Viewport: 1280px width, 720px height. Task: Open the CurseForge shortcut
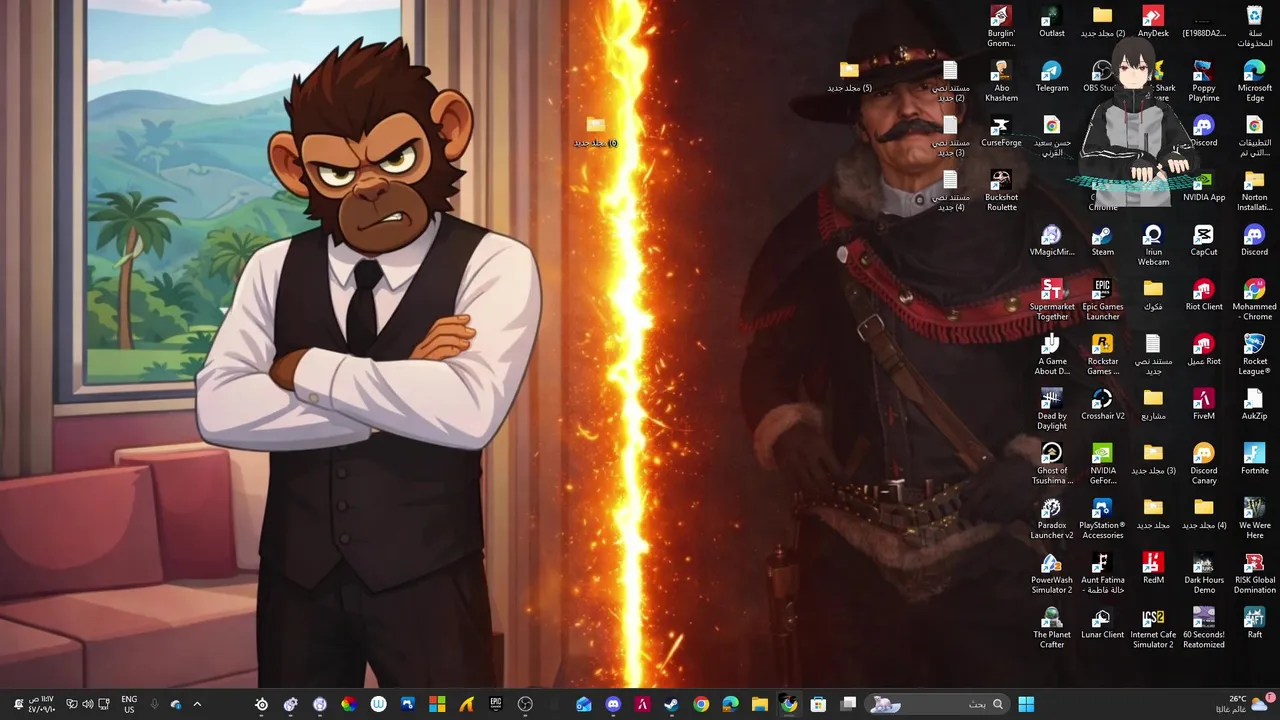1001,131
